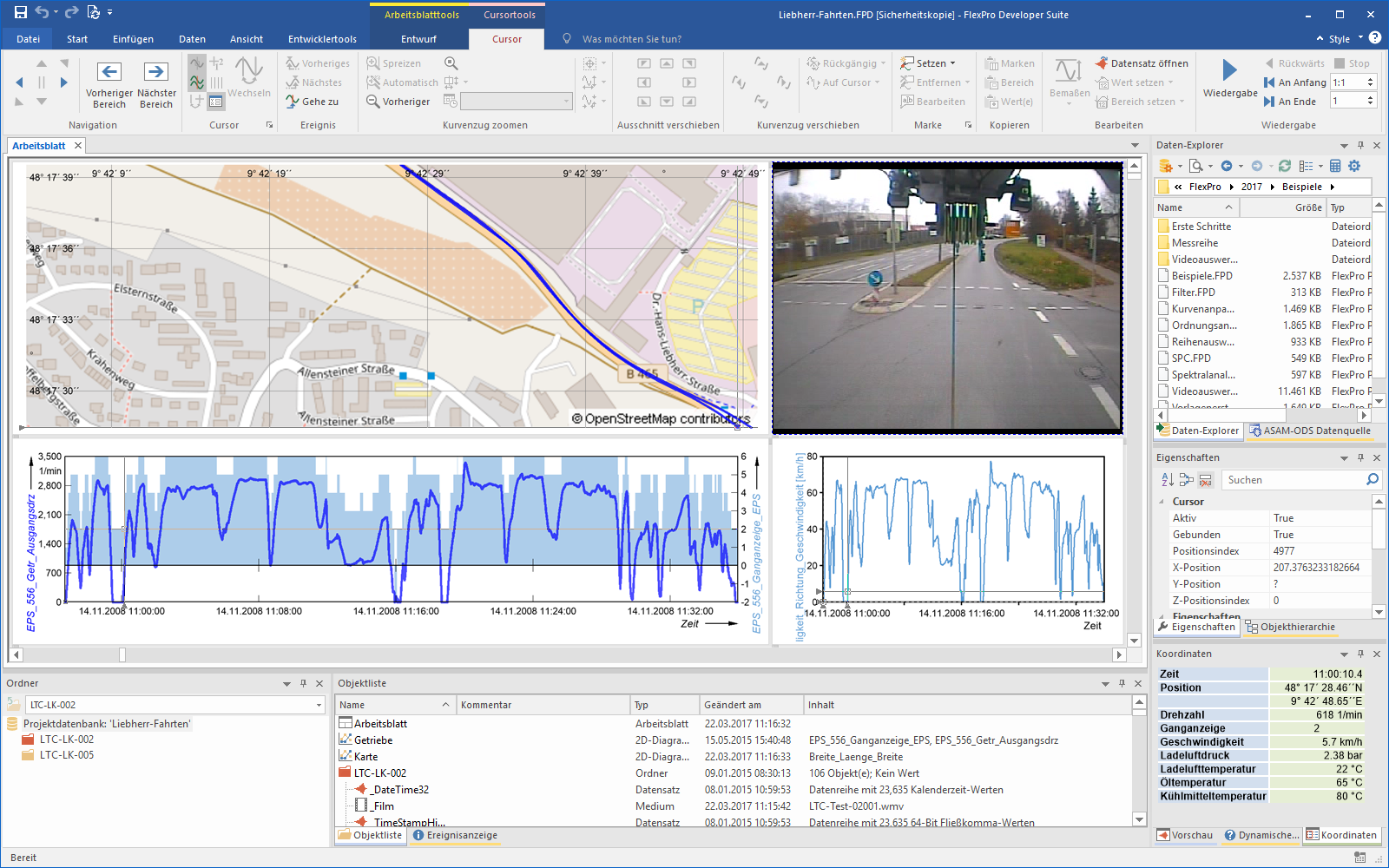Image resolution: width=1389 pixels, height=868 pixels.
Task: Switch to the Einfügen ribbon tab
Action: click(133, 39)
